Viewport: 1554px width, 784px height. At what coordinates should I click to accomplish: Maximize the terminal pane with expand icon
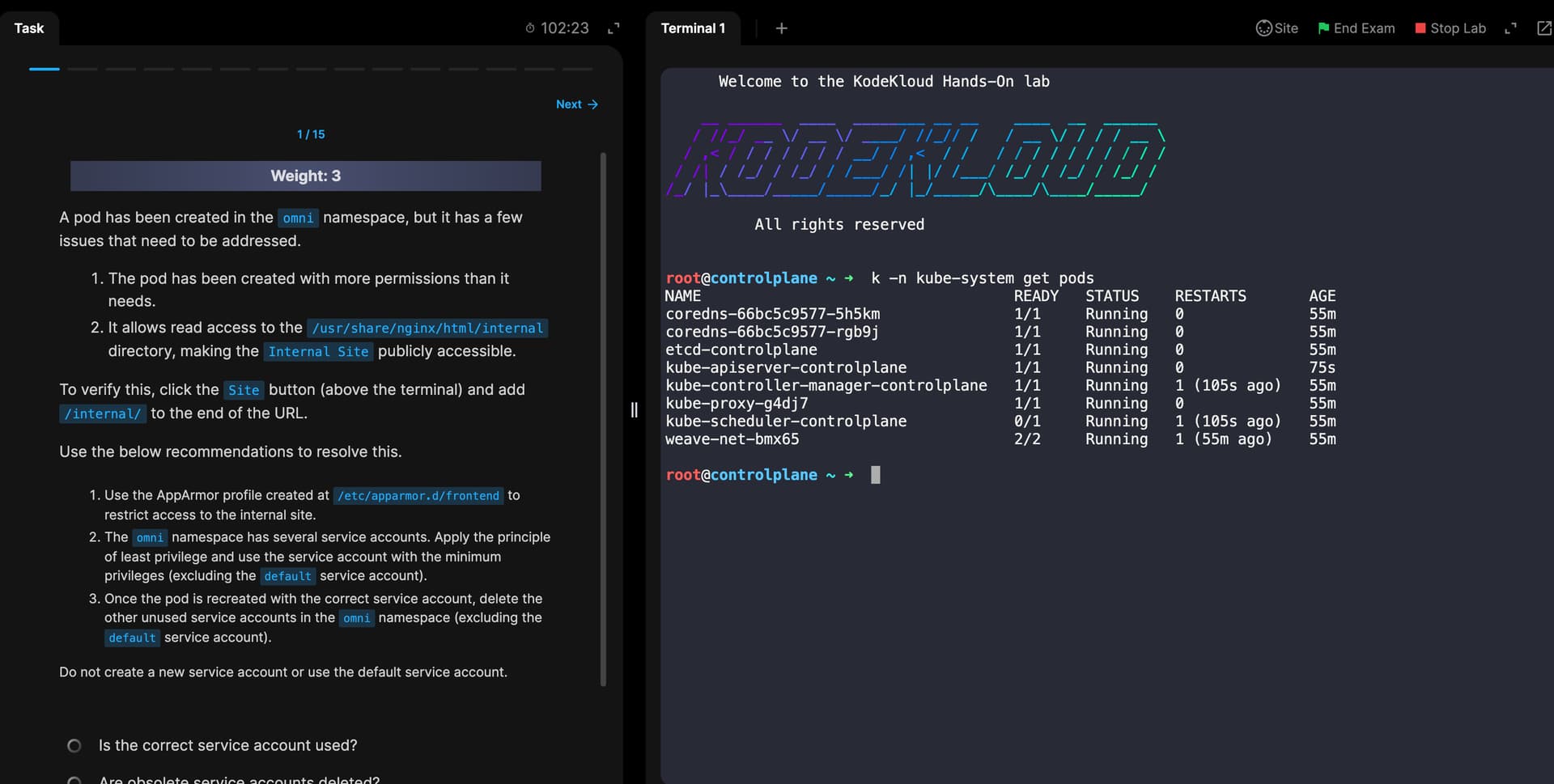pyautogui.click(x=1509, y=28)
